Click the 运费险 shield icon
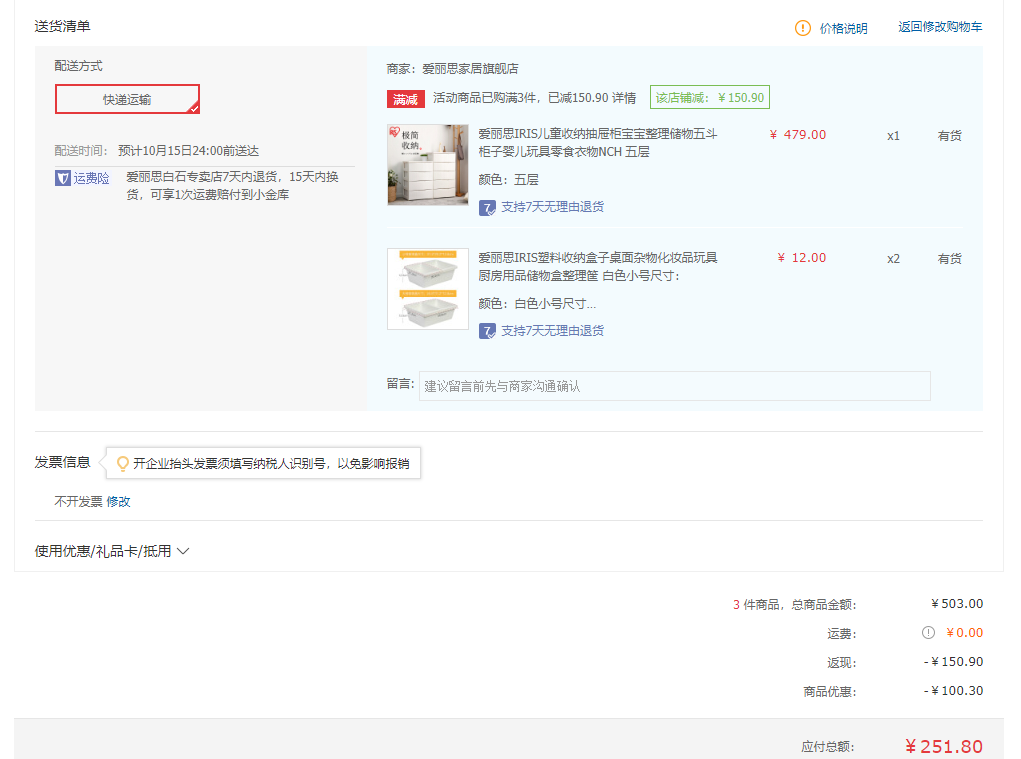 coord(63,178)
